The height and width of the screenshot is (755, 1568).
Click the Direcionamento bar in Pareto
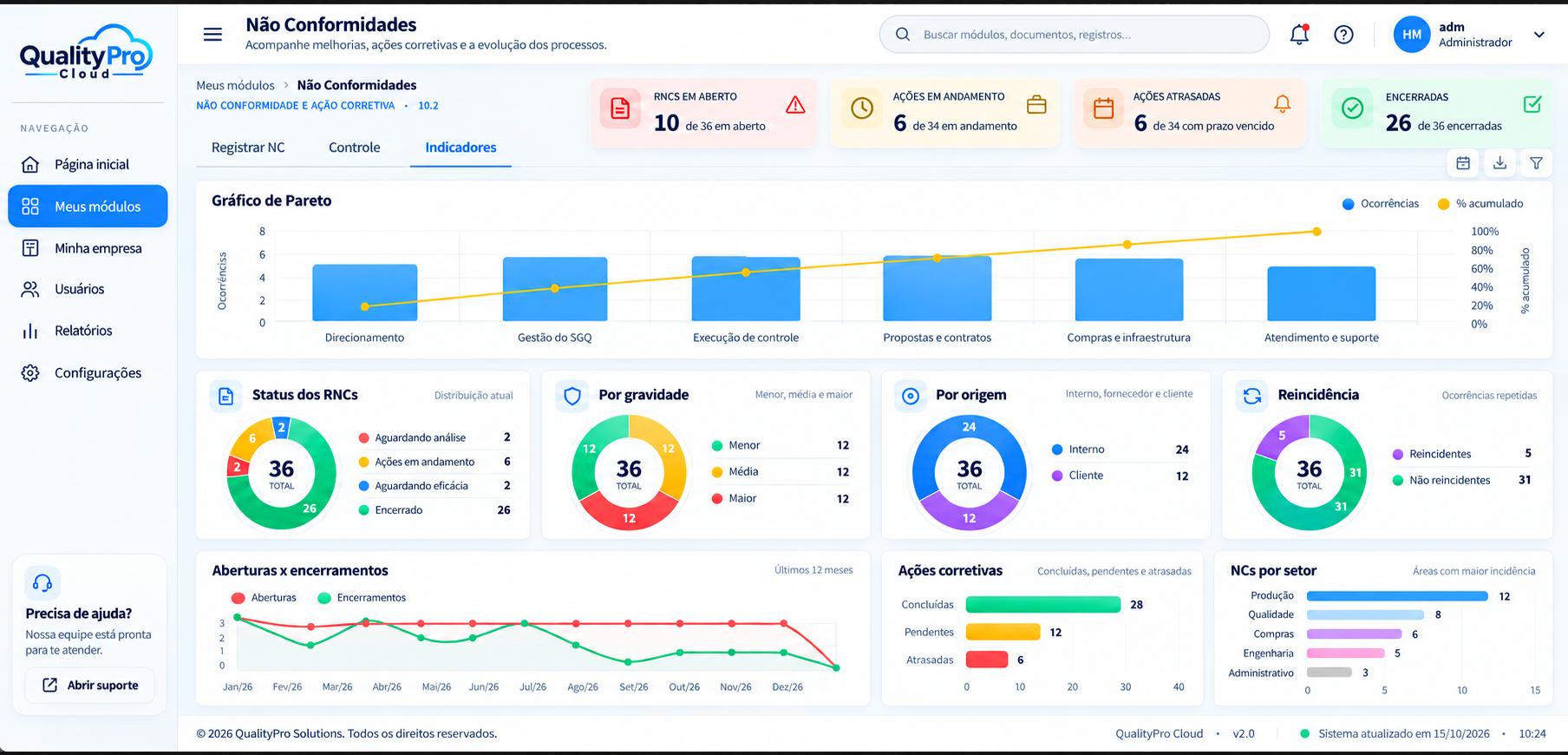click(365, 292)
